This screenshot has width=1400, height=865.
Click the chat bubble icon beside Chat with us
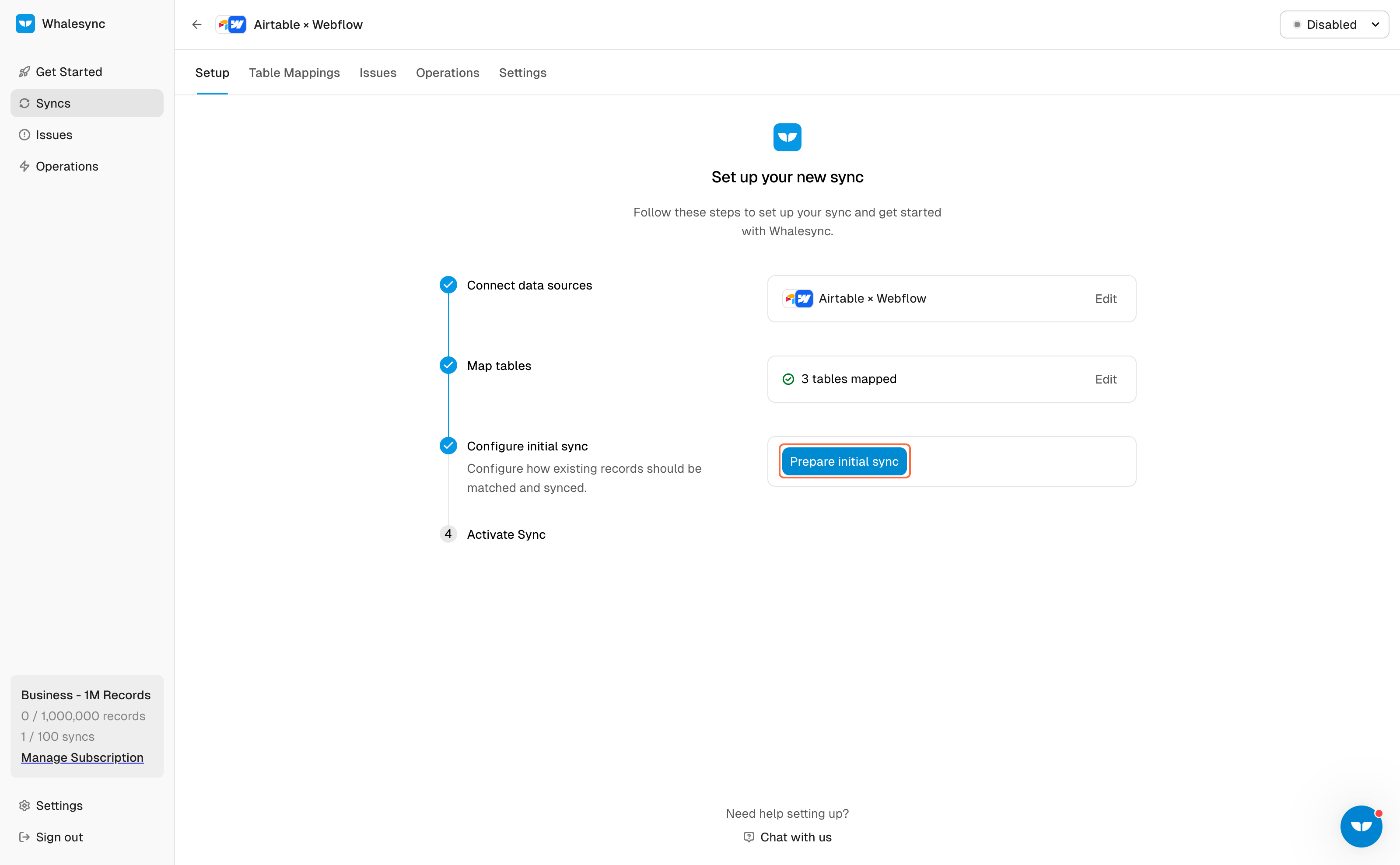749,837
